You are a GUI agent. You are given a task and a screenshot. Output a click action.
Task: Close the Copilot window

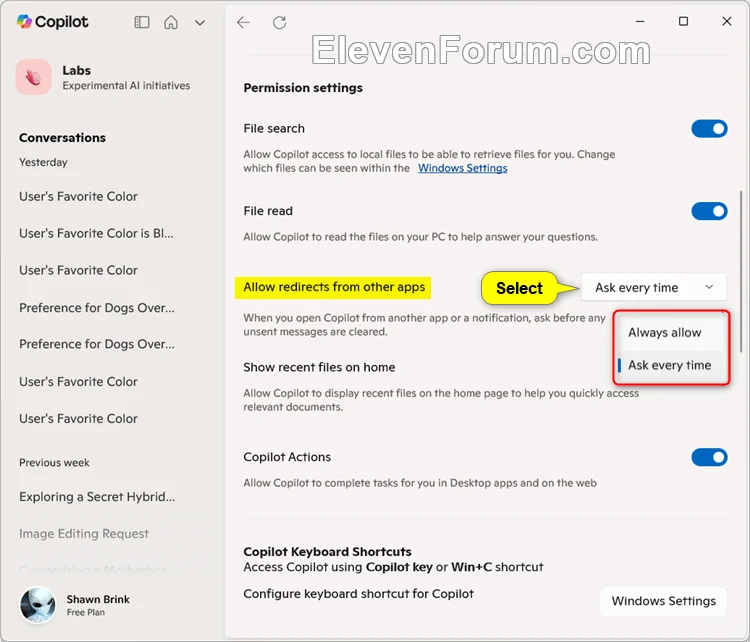click(727, 22)
